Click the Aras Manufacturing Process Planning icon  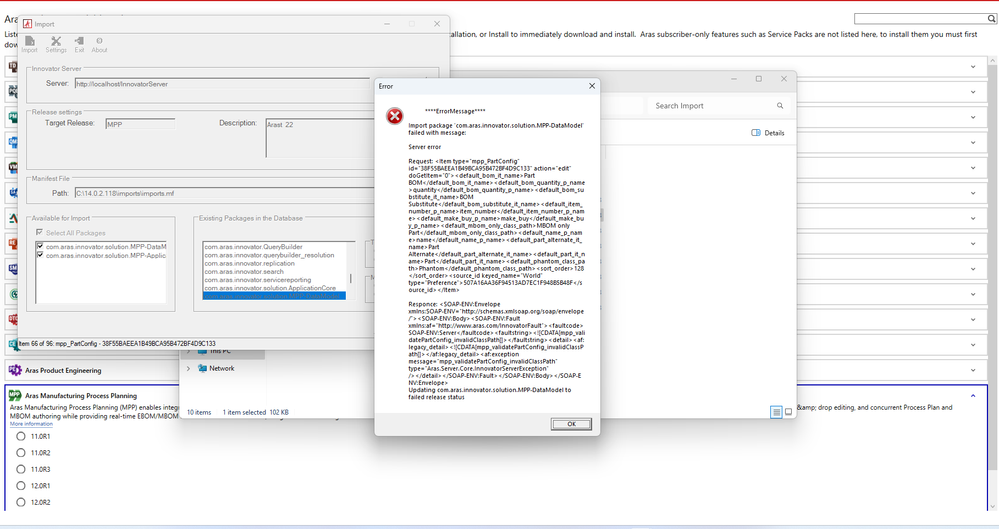click(x=15, y=396)
